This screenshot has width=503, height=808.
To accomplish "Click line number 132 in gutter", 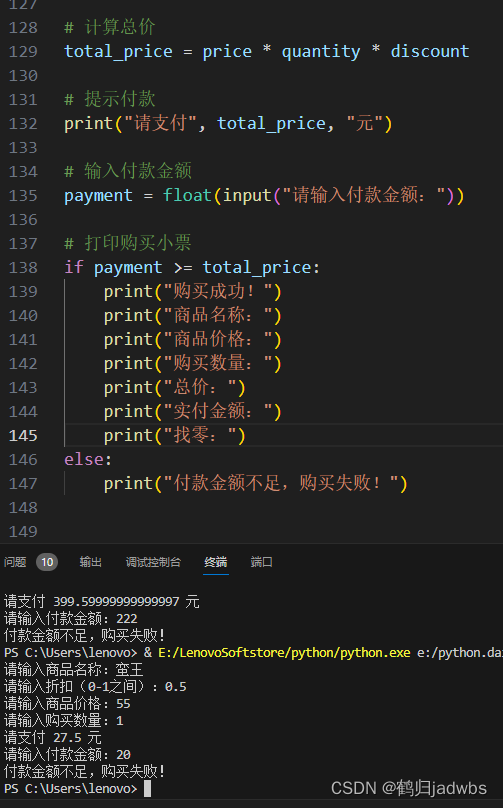I will coord(23,124).
